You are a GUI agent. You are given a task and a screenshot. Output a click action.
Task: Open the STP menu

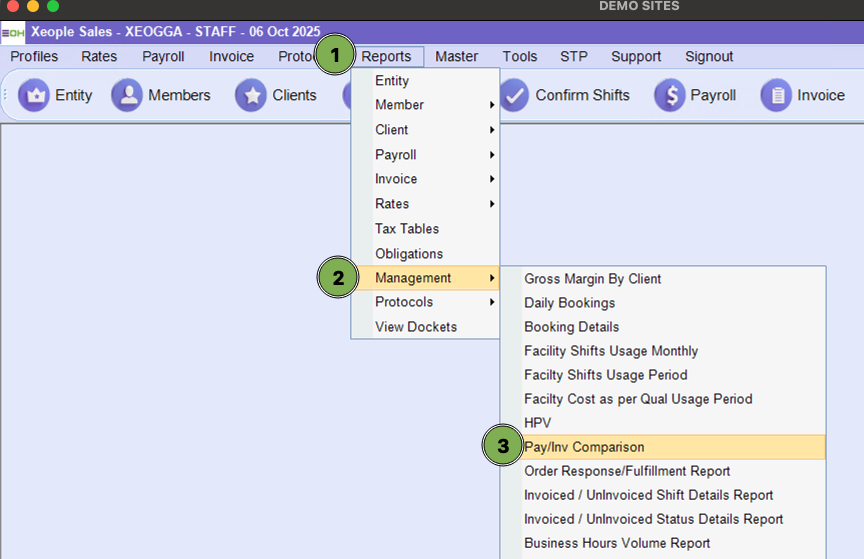[x=574, y=57]
